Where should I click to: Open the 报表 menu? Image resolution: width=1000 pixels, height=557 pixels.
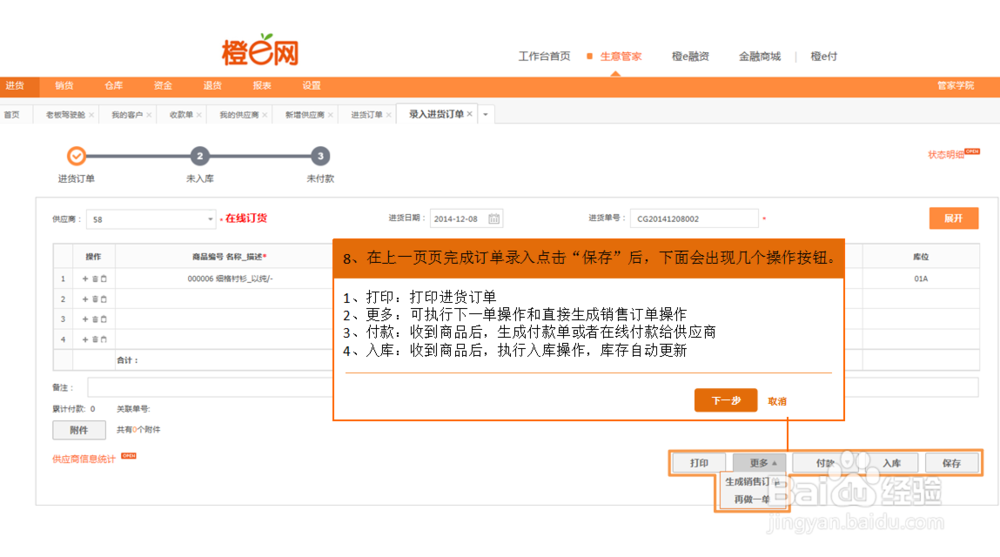click(x=261, y=85)
